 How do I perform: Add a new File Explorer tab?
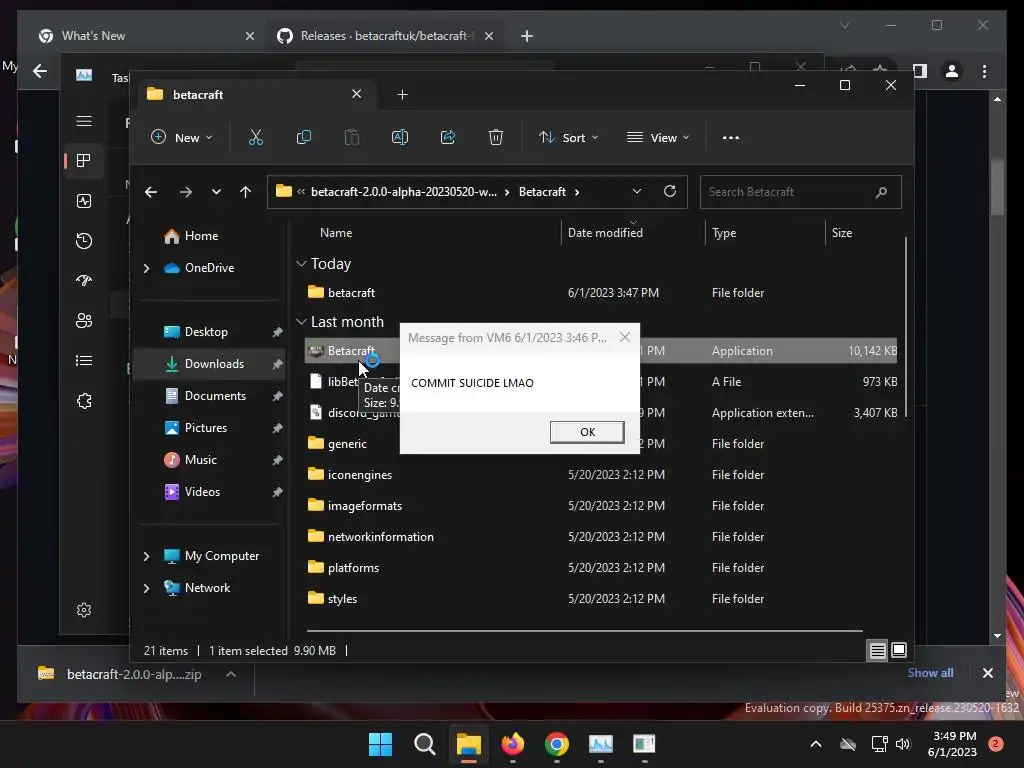coord(402,95)
